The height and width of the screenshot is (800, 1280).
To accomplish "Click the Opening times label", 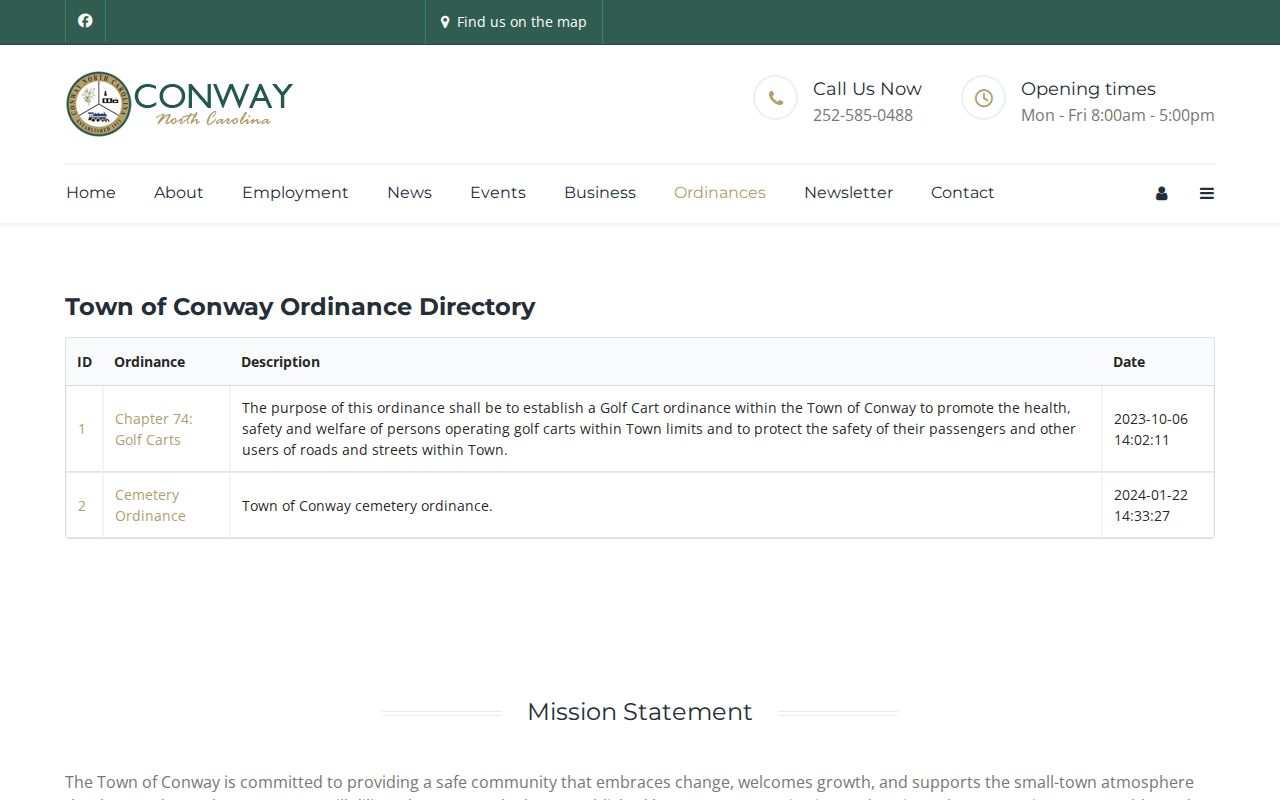I will tap(1088, 89).
